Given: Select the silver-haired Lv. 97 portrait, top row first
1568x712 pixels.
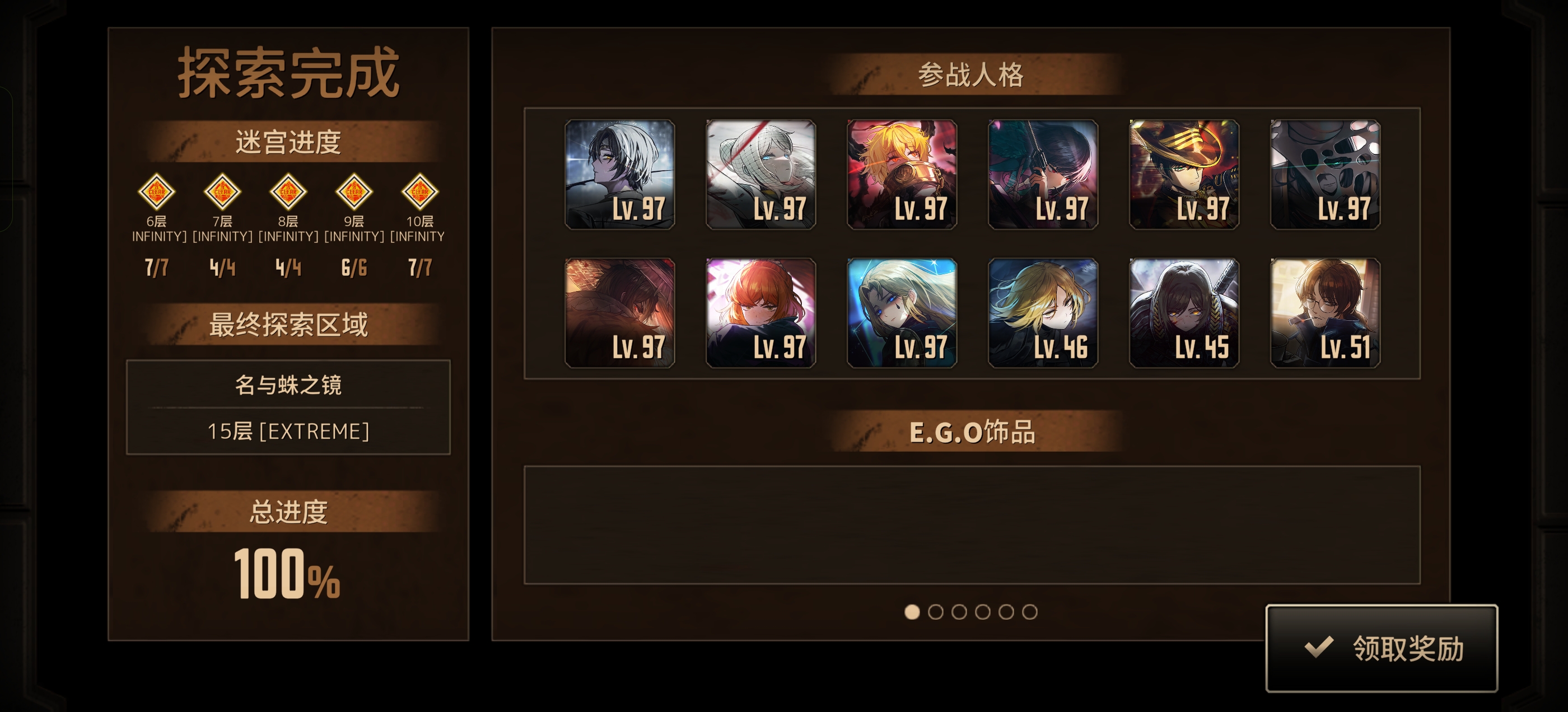Looking at the screenshot, I should [x=620, y=175].
